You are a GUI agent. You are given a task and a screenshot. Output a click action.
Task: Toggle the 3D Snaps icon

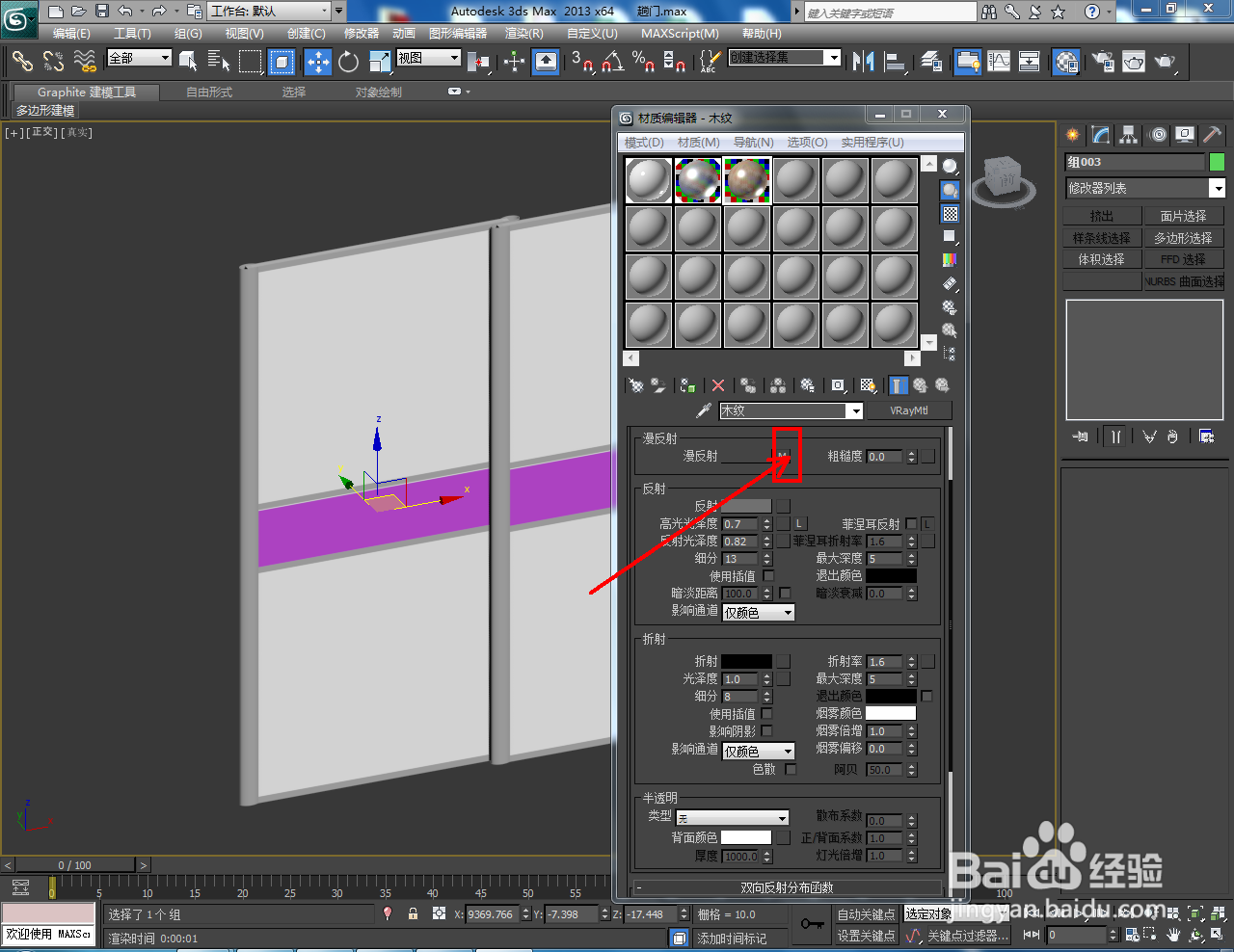[582, 62]
